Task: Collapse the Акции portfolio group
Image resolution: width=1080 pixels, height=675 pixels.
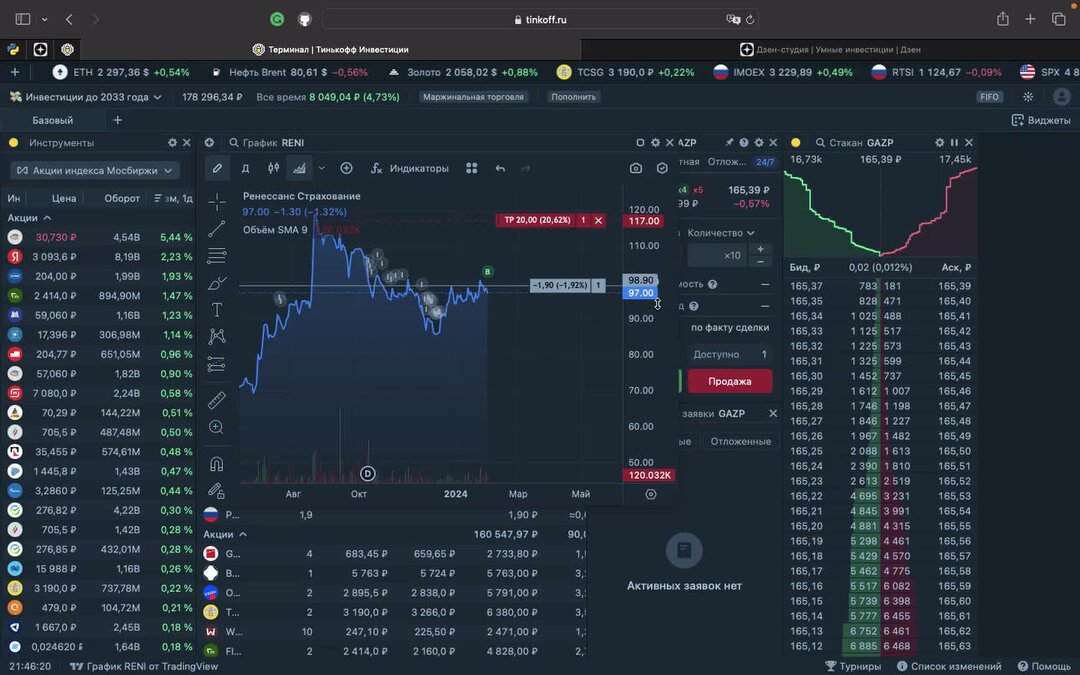Action: pyautogui.click(x=225, y=534)
